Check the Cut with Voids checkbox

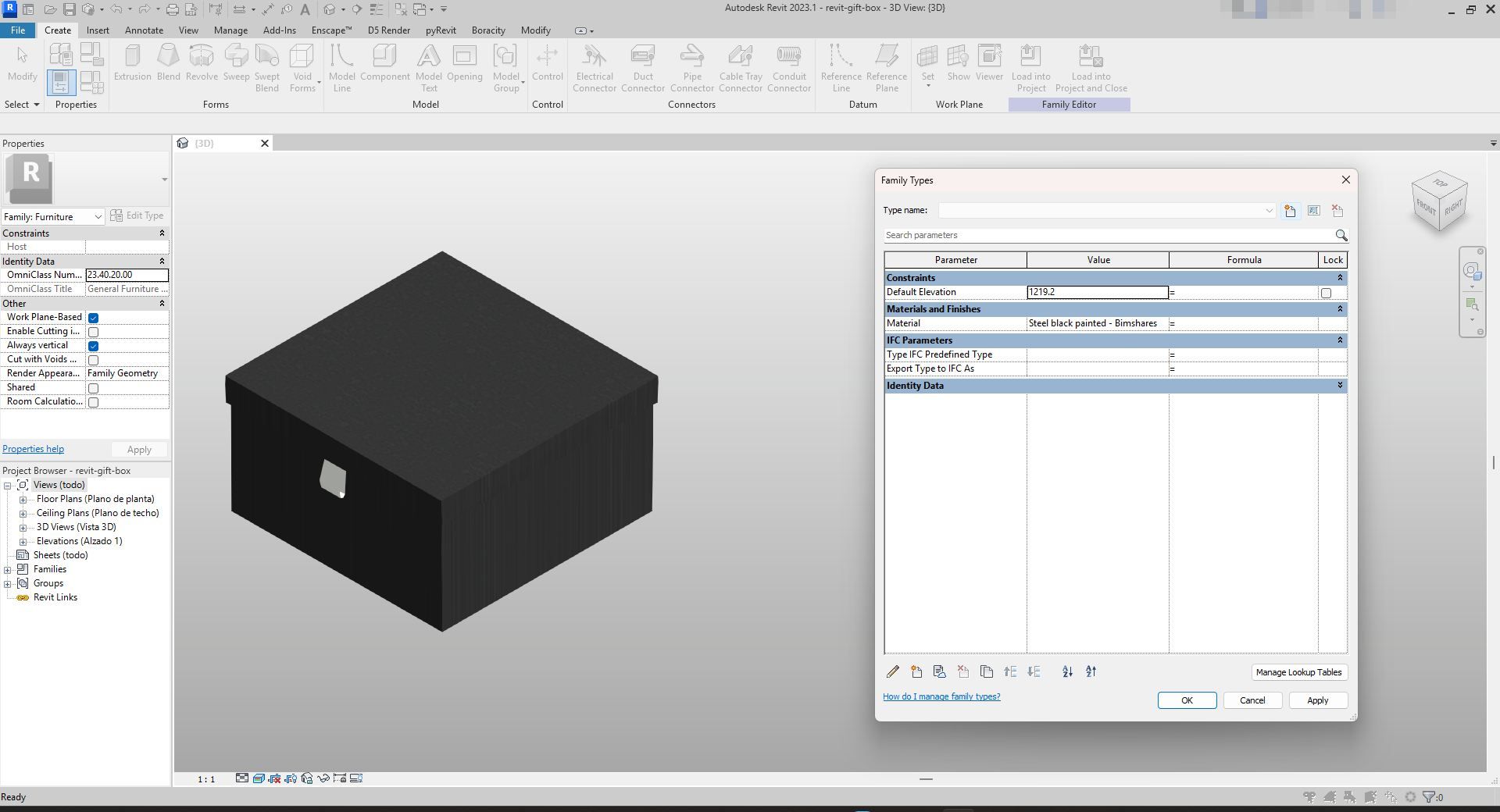pos(93,360)
